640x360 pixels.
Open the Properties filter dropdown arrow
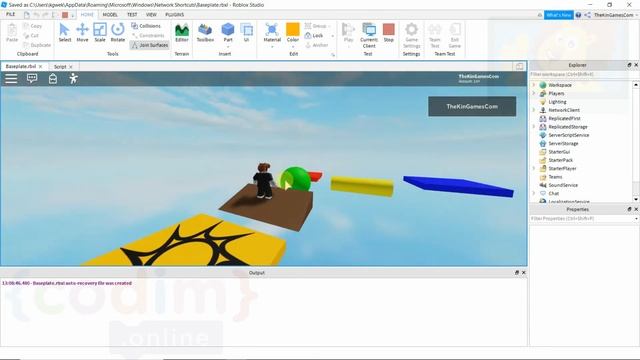click(636, 219)
